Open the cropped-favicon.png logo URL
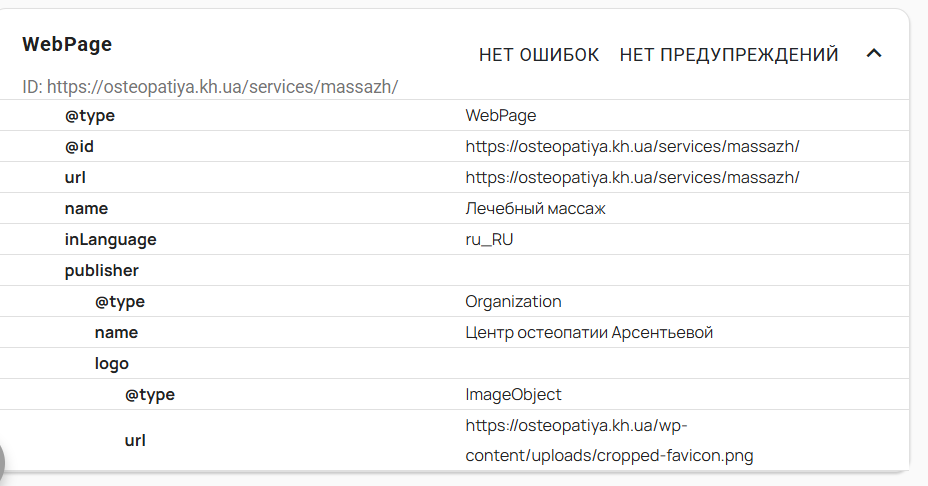 click(609, 441)
